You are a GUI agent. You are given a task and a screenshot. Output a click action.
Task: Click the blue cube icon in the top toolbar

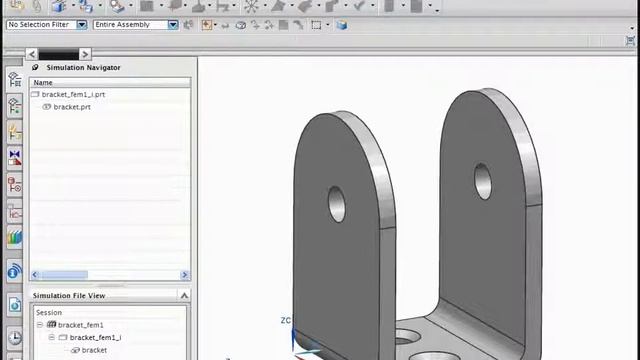coord(59,6)
